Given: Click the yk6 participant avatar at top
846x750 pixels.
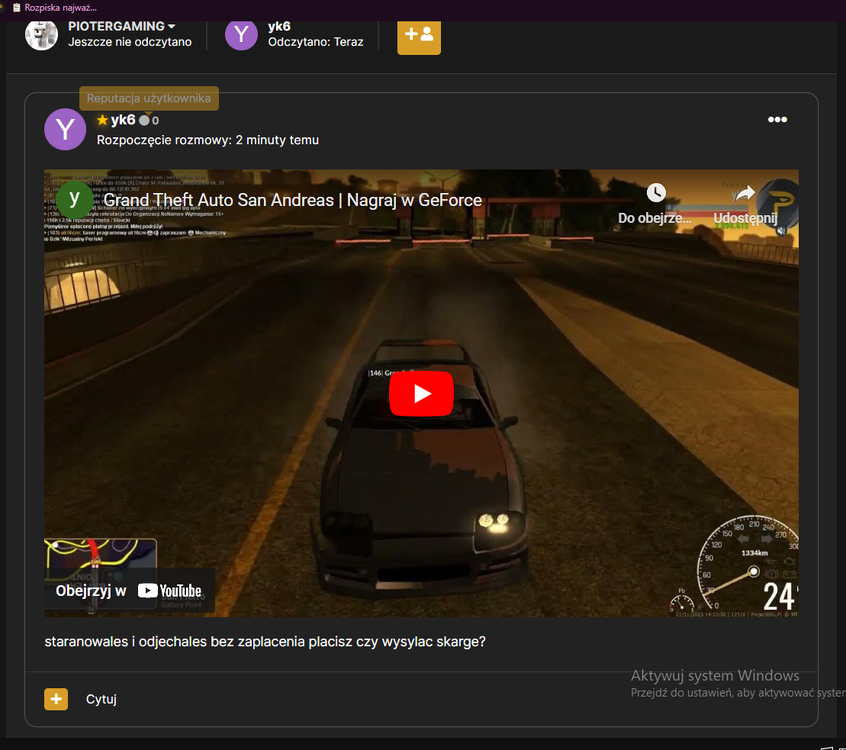Looking at the screenshot, I should 241,35.
